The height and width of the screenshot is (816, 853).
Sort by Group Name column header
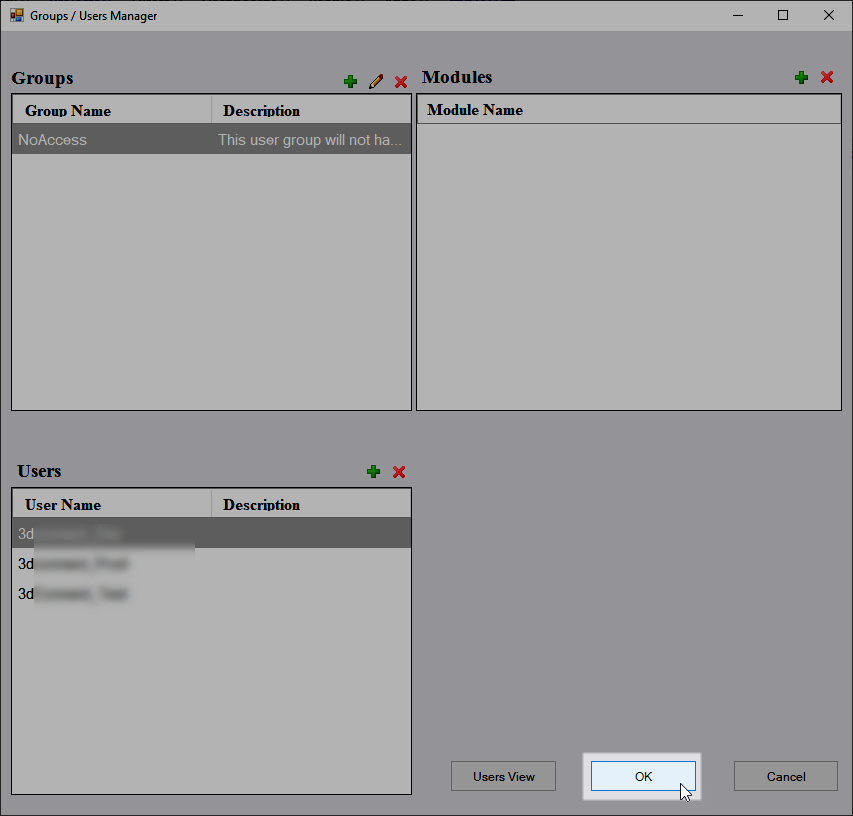tap(110, 110)
